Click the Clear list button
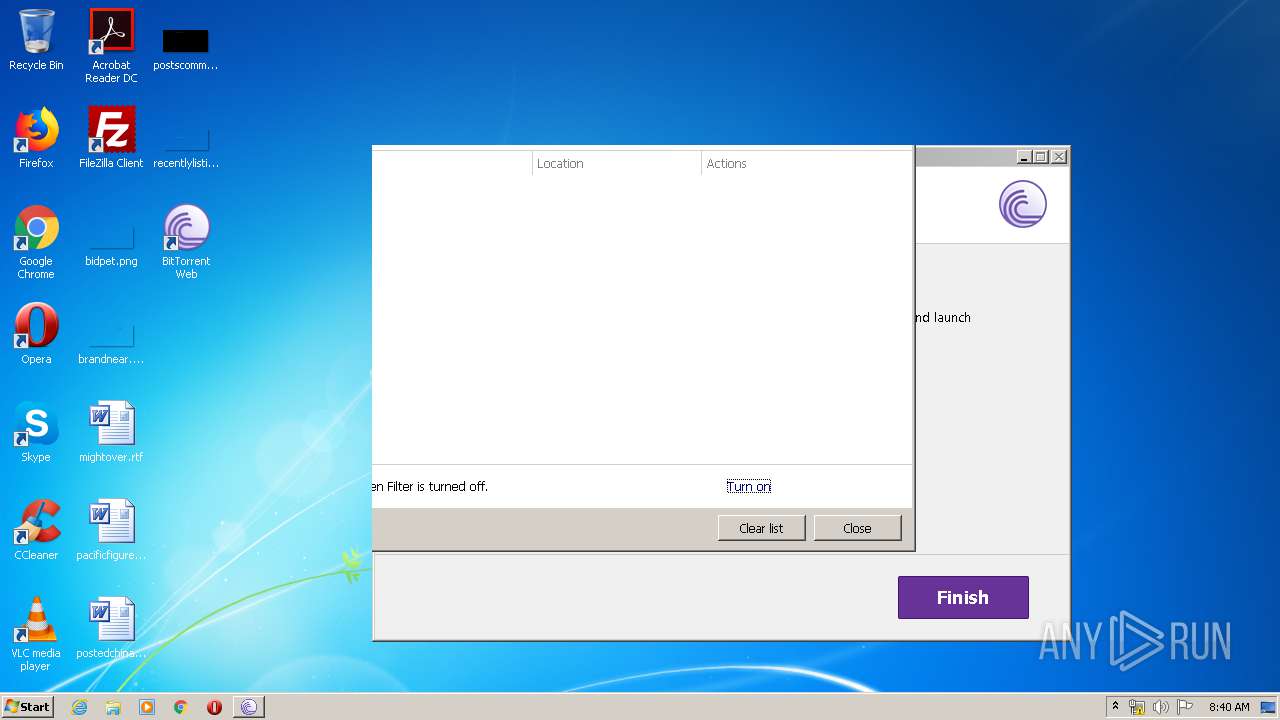 [761, 528]
